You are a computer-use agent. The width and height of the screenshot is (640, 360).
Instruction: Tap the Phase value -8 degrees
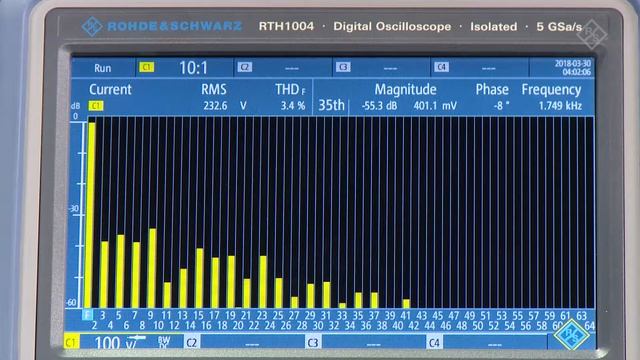[x=501, y=106]
